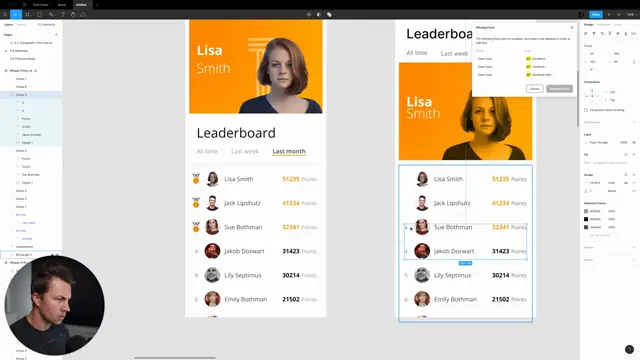Screen dimensions: 640x360
Task: Click the stroke color swatch
Action: point(586,183)
